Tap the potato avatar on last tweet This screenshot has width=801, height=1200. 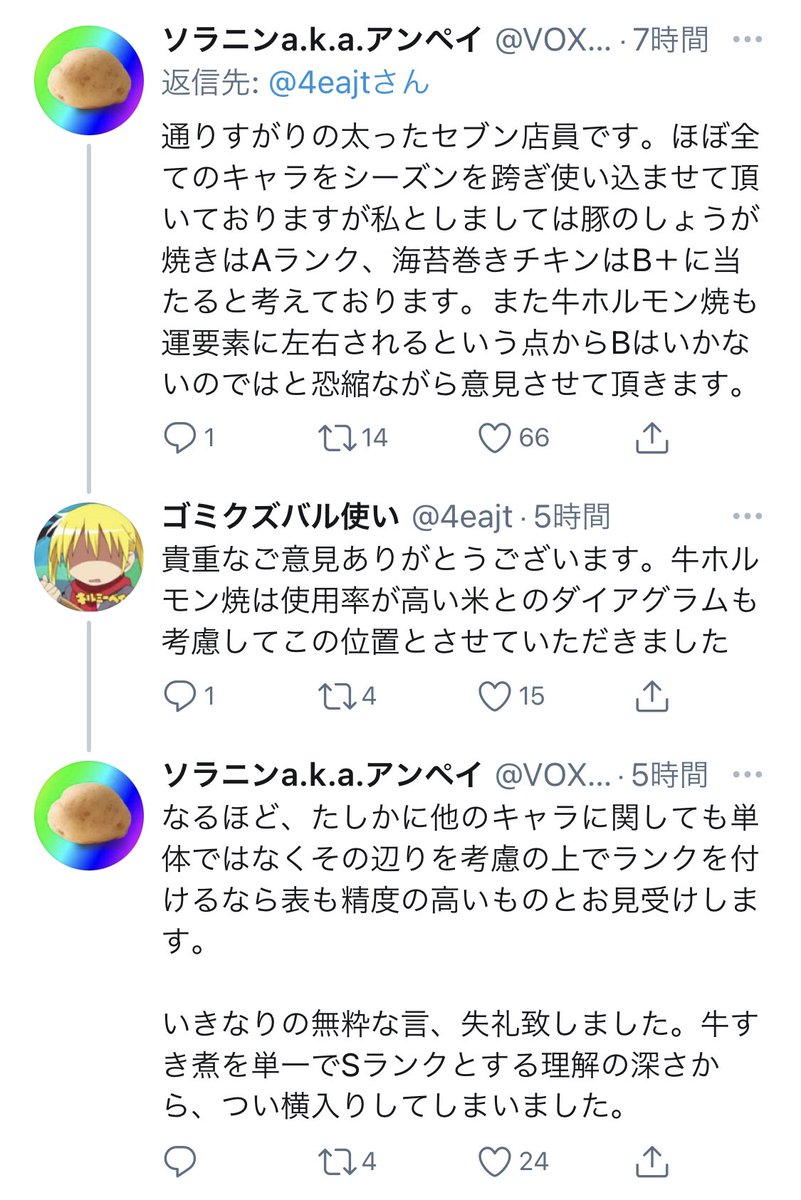click(x=90, y=816)
